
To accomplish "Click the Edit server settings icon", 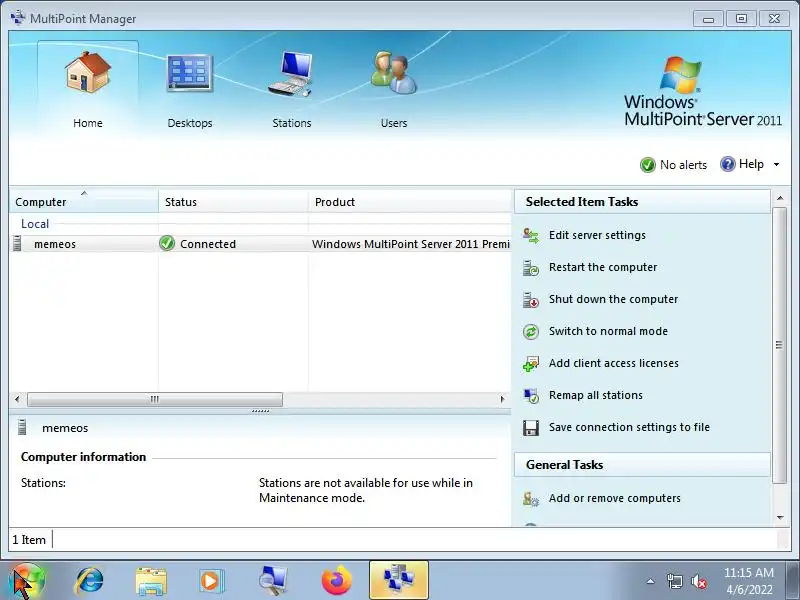I will [531, 236].
